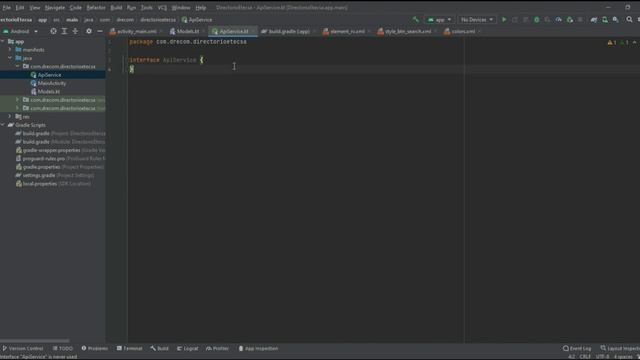640x360 pixels.
Task: Open the Navigate menu
Action: point(55,8)
